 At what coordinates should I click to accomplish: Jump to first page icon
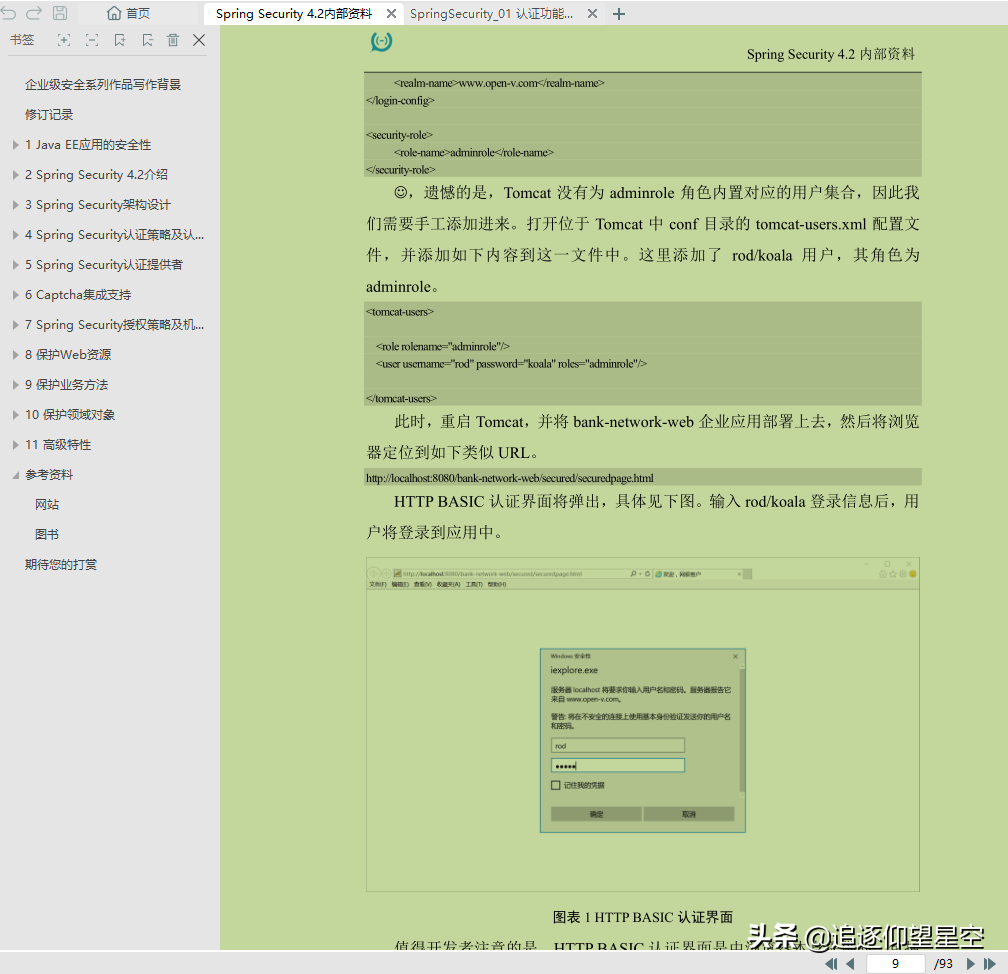point(831,963)
